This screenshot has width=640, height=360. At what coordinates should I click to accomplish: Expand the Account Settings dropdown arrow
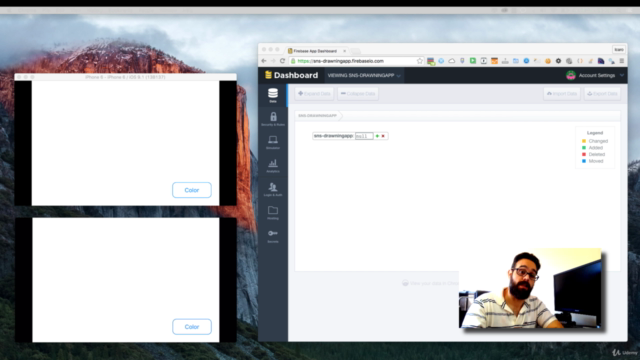coord(622,76)
